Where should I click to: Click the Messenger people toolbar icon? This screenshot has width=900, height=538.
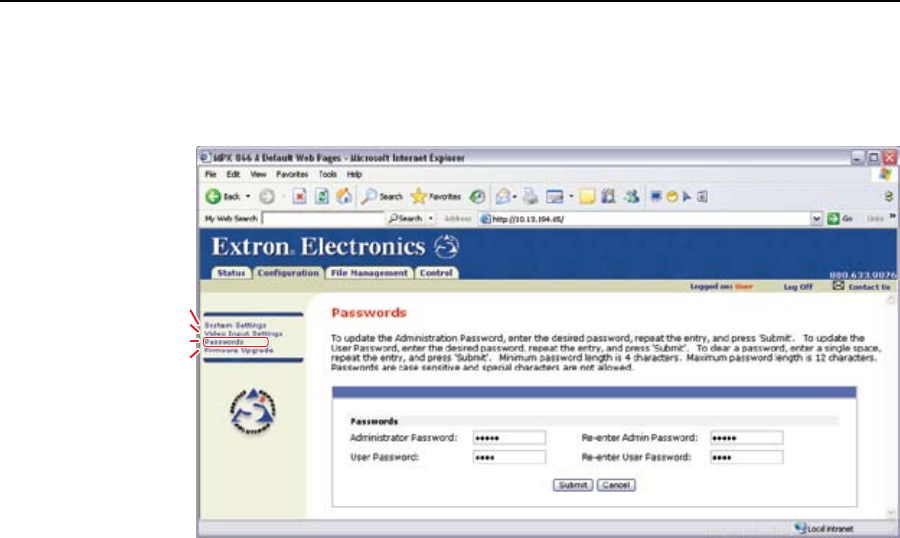coord(632,196)
